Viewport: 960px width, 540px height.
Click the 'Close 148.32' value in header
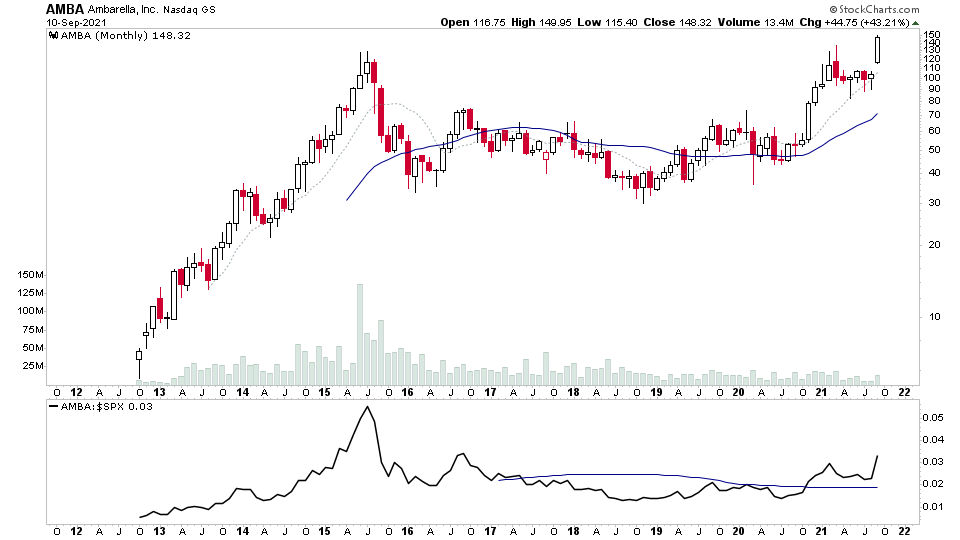click(x=677, y=23)
